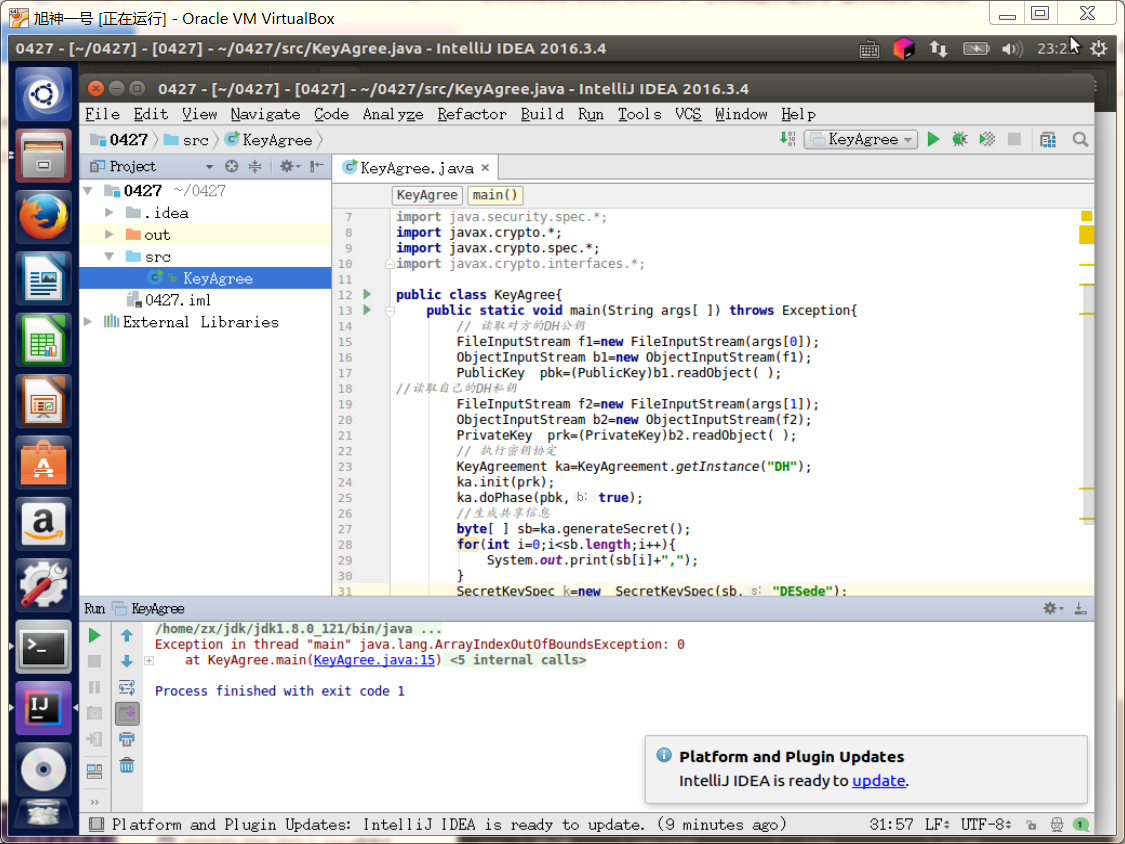Rerun KeyAgree in Run panel
The image size is (1125, 844).
[x=94, y=635]
